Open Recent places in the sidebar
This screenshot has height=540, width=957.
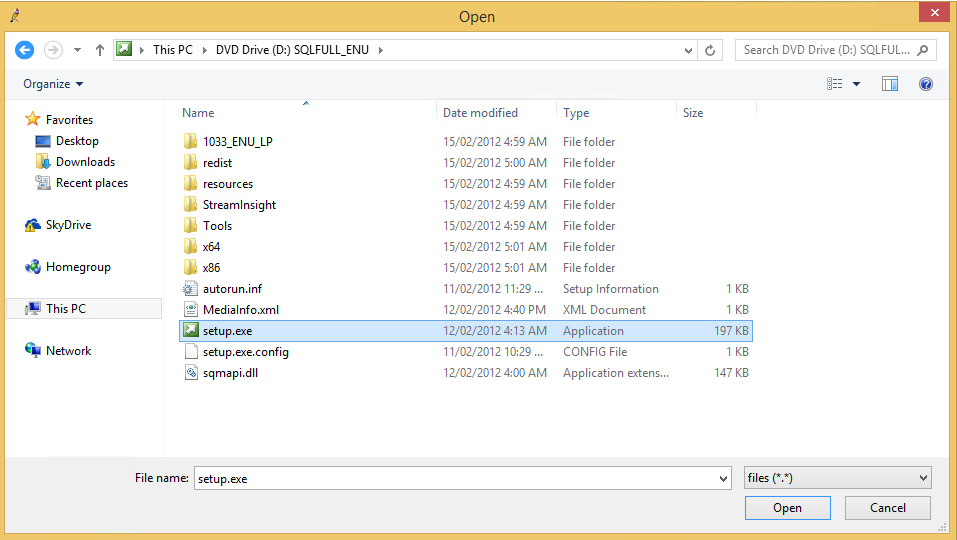point(82,183)
